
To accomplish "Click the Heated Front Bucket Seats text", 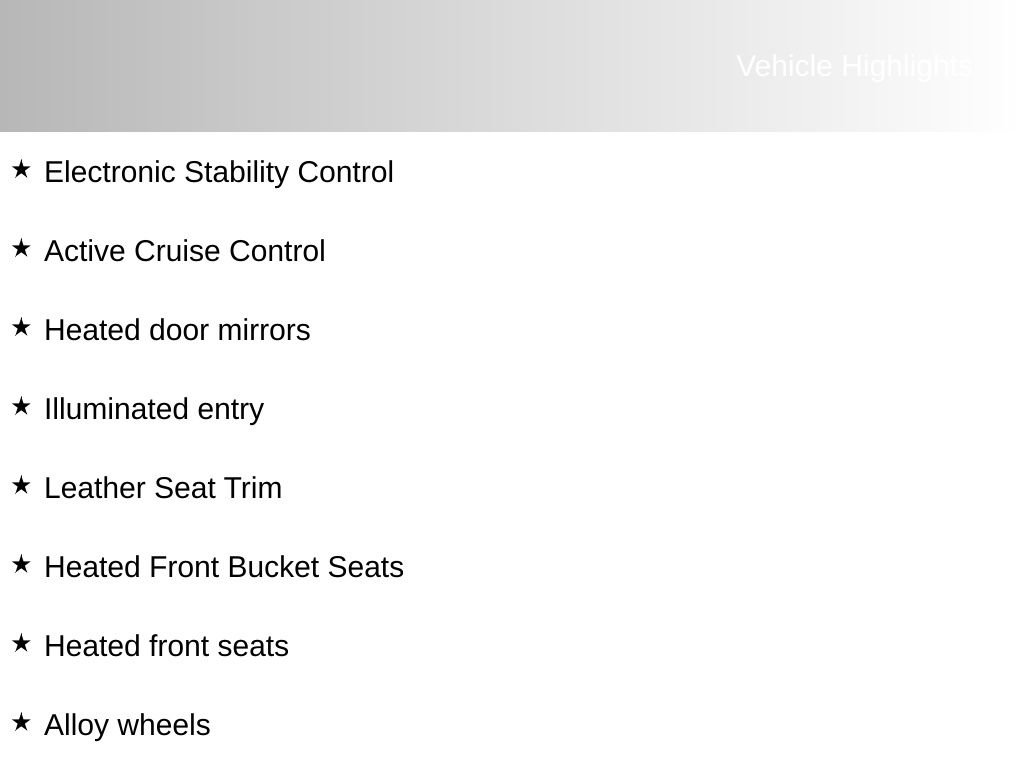I will (224, 568).
